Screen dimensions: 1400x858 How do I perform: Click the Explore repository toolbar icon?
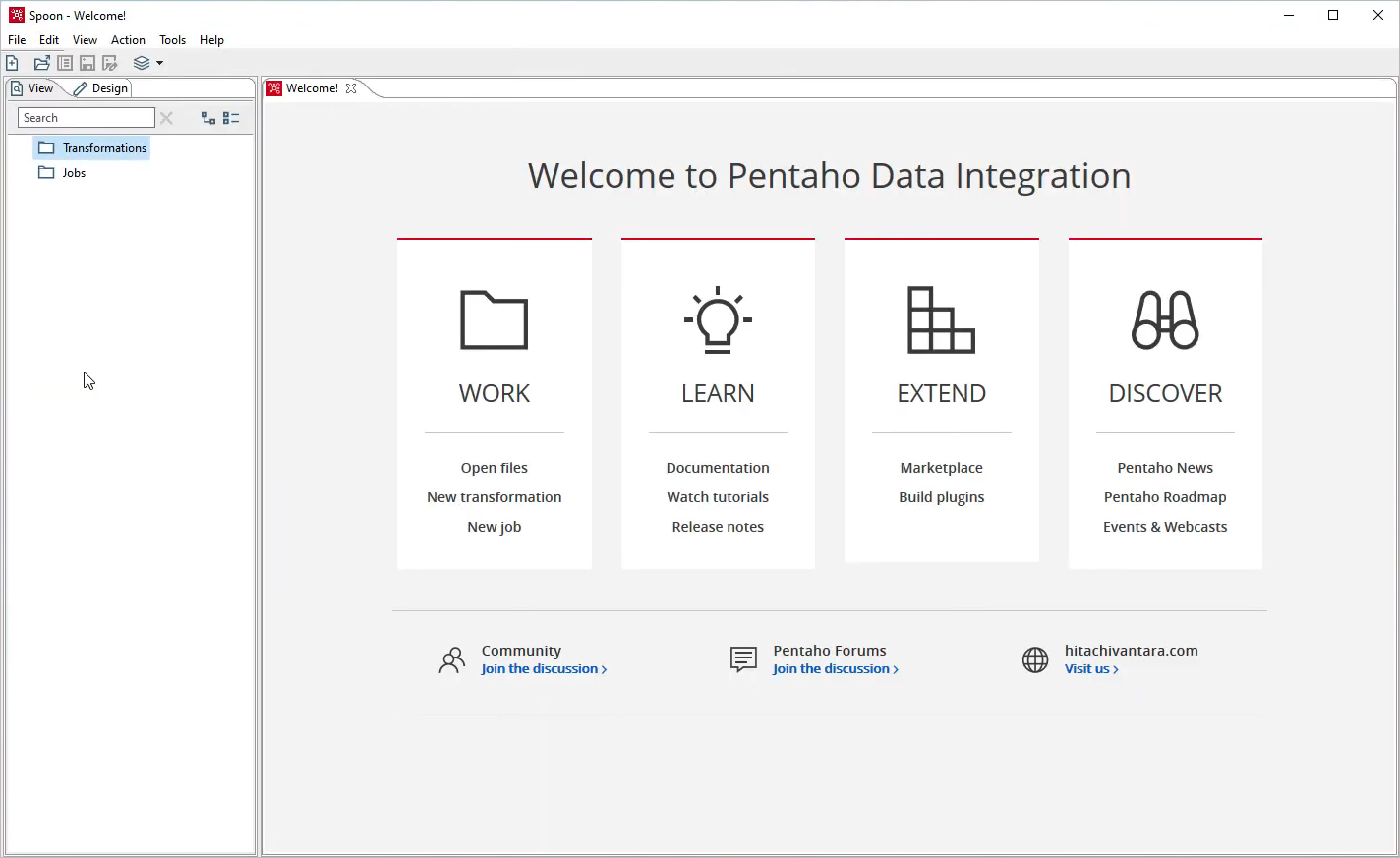[65, 63]
